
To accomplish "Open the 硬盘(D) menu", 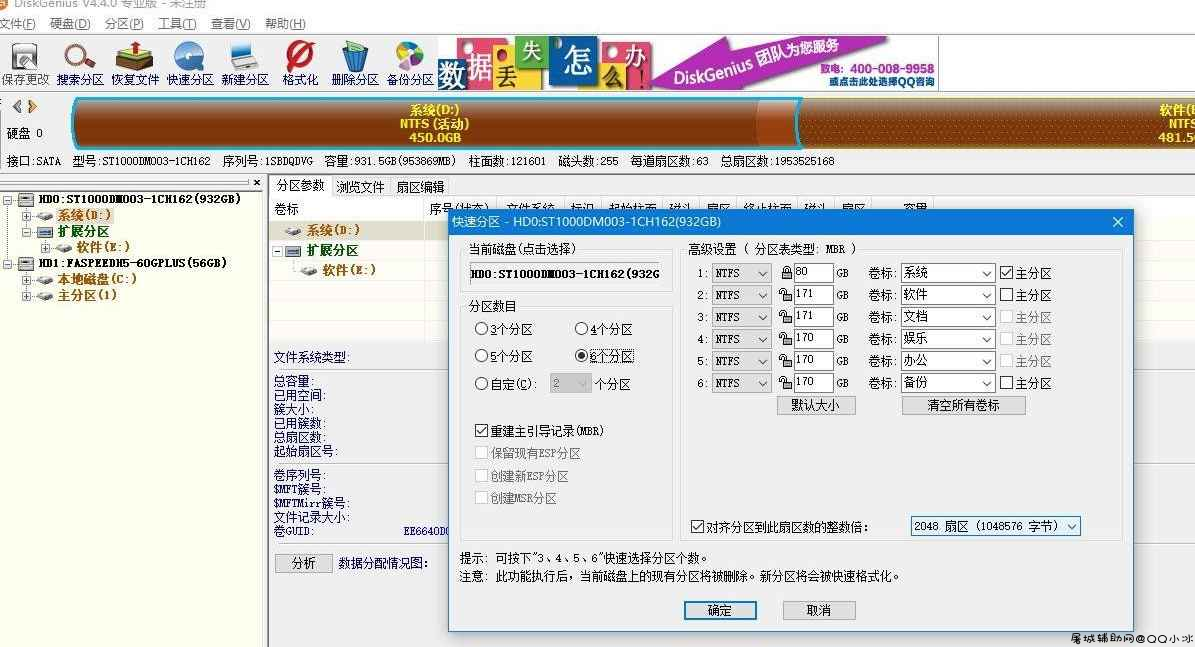I will (70, 24).
